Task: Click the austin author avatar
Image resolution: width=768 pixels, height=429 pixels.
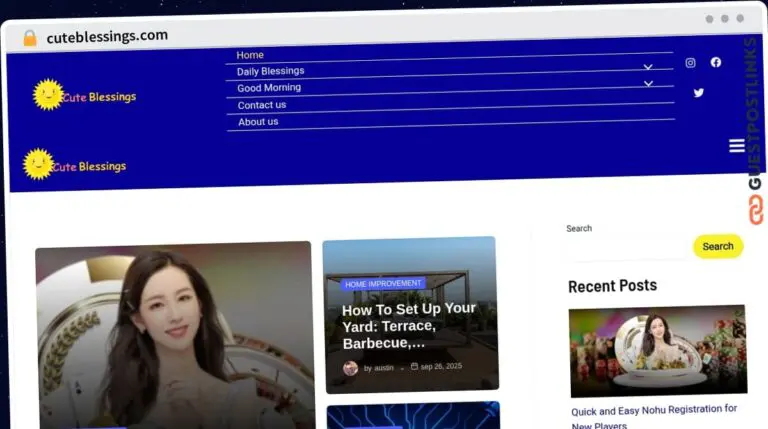Action: [x=350, y=368]
